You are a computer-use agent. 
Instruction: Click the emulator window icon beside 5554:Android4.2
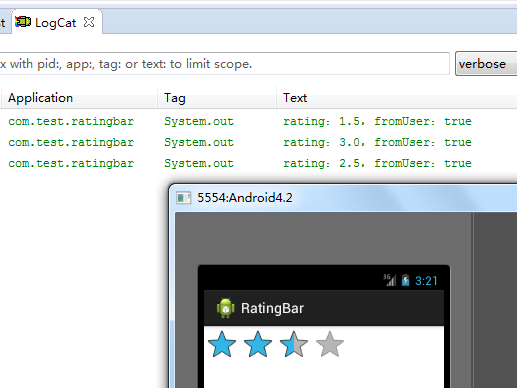(x=183, y=198)
